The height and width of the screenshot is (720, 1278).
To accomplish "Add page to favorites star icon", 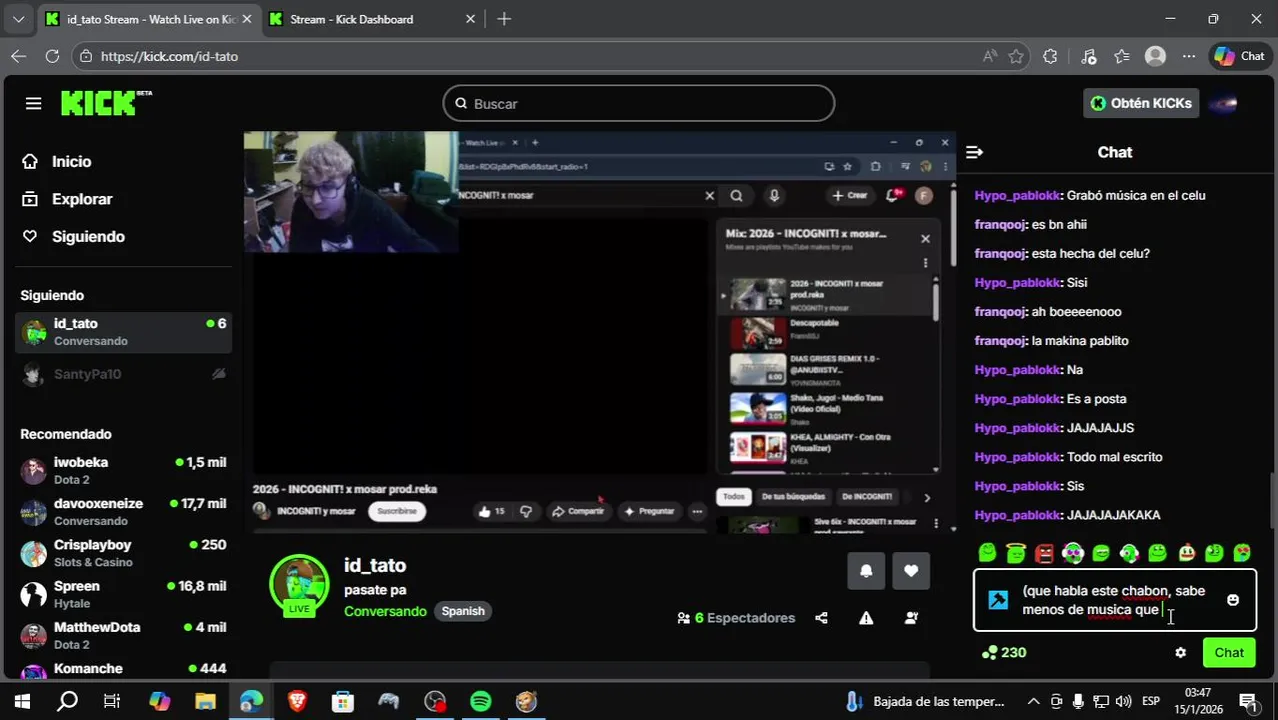I will pos(1016,56).
